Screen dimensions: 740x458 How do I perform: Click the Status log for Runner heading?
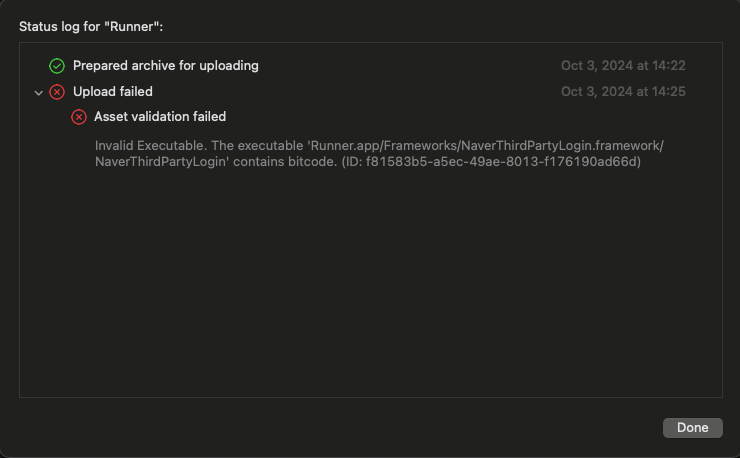click(x=91, y=26)
